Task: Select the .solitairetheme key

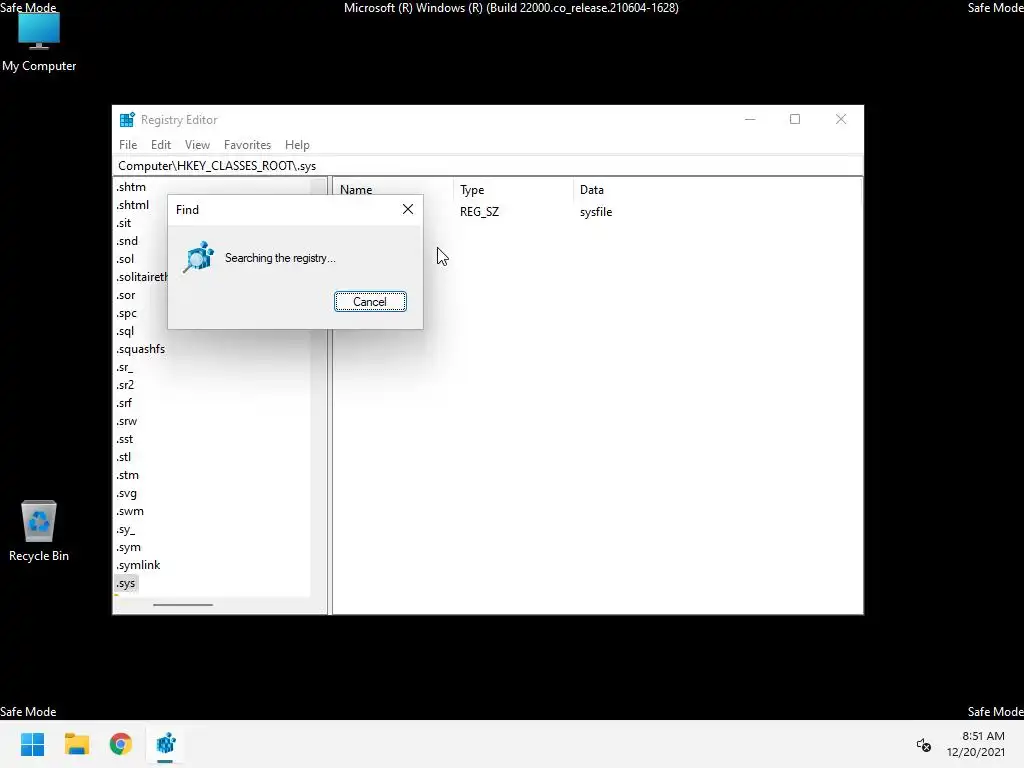Action: (x=141, y=277)
